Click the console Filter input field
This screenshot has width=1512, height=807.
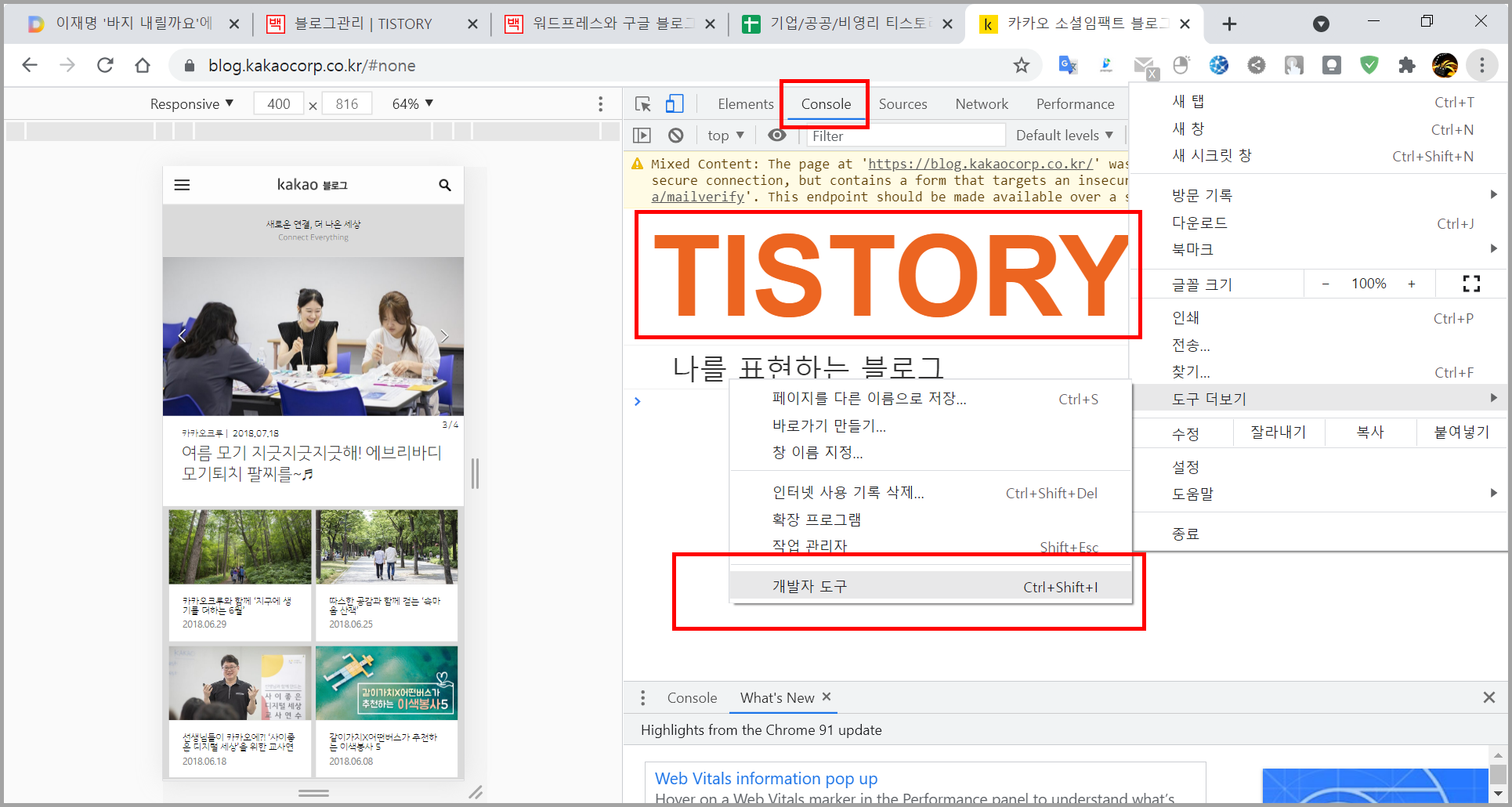pyautogui.click(x=906, y=136)
